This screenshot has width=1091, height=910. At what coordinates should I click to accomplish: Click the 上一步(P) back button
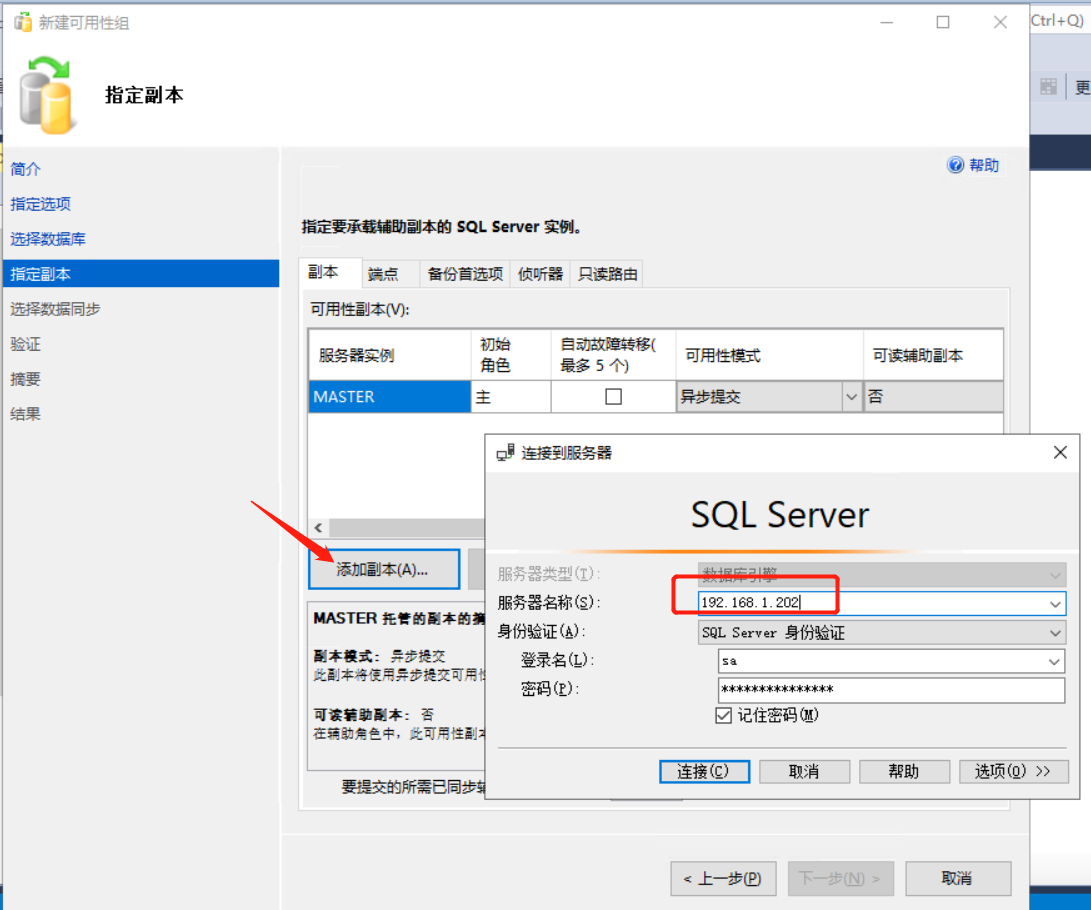click(723, 879)
